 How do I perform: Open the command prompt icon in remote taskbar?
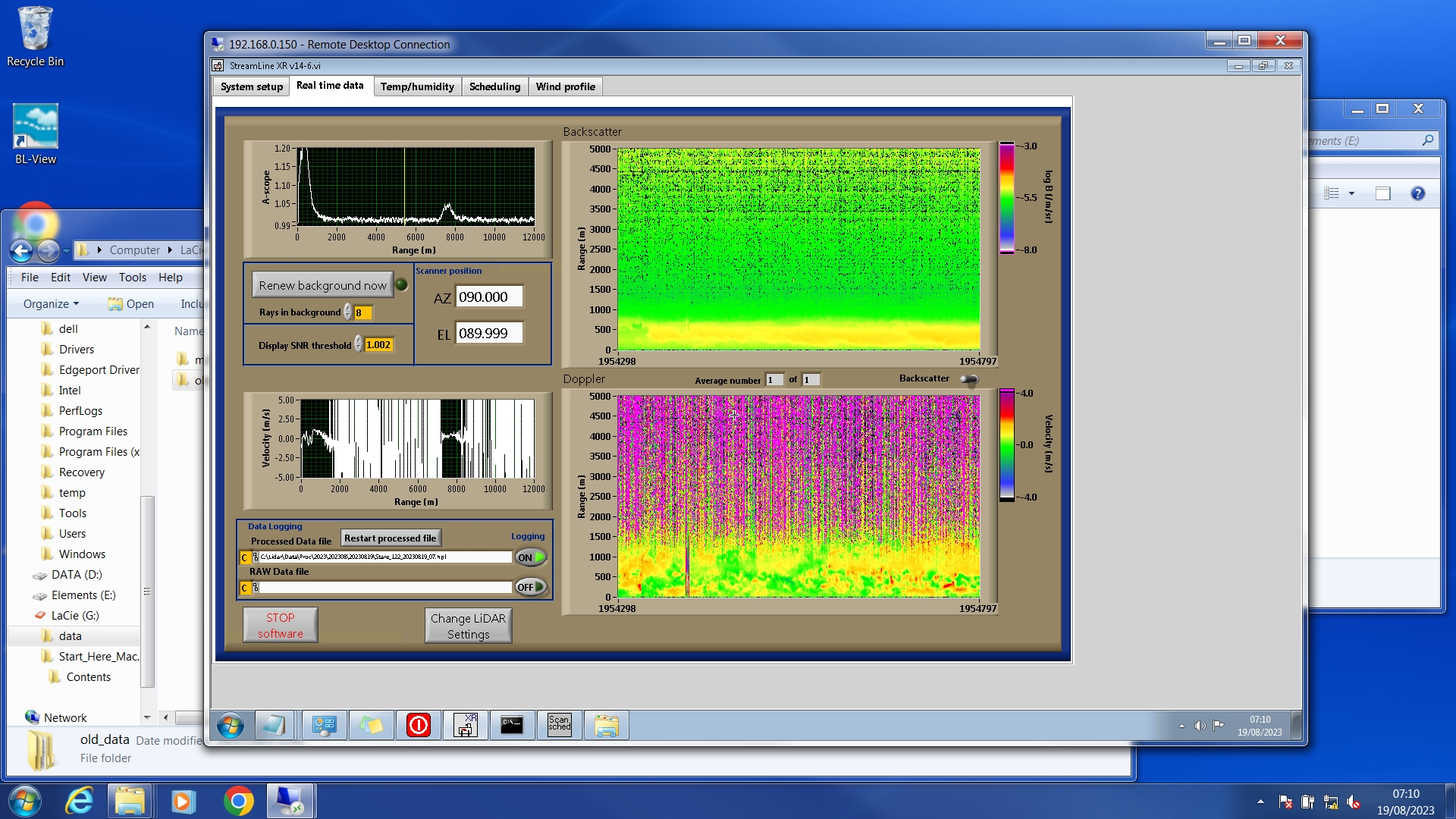pos(512,725)
